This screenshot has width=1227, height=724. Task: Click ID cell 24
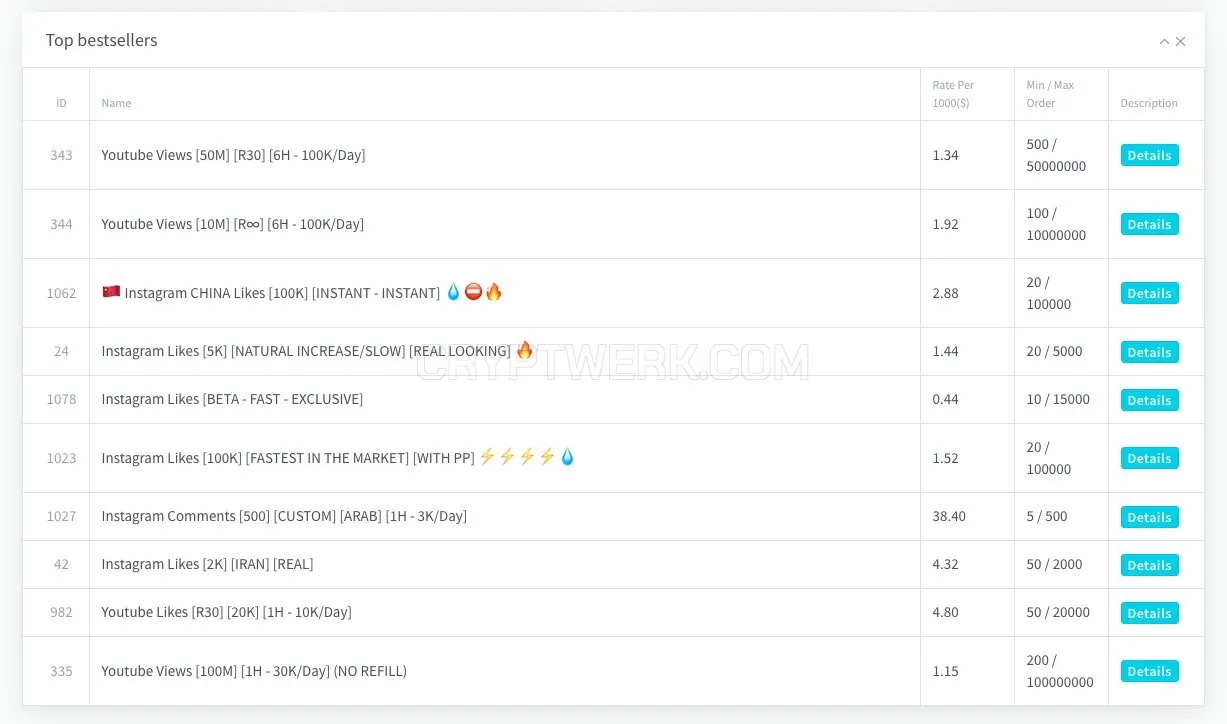click(61, 351)
